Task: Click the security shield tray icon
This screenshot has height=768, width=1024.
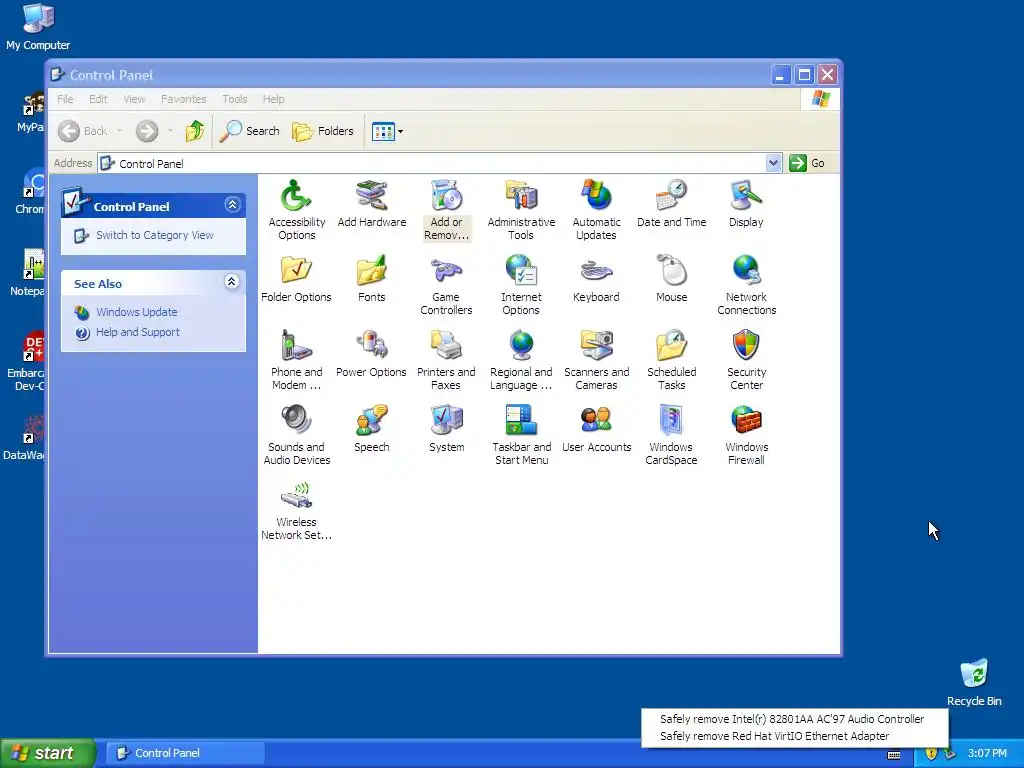Action: [931, 754]
